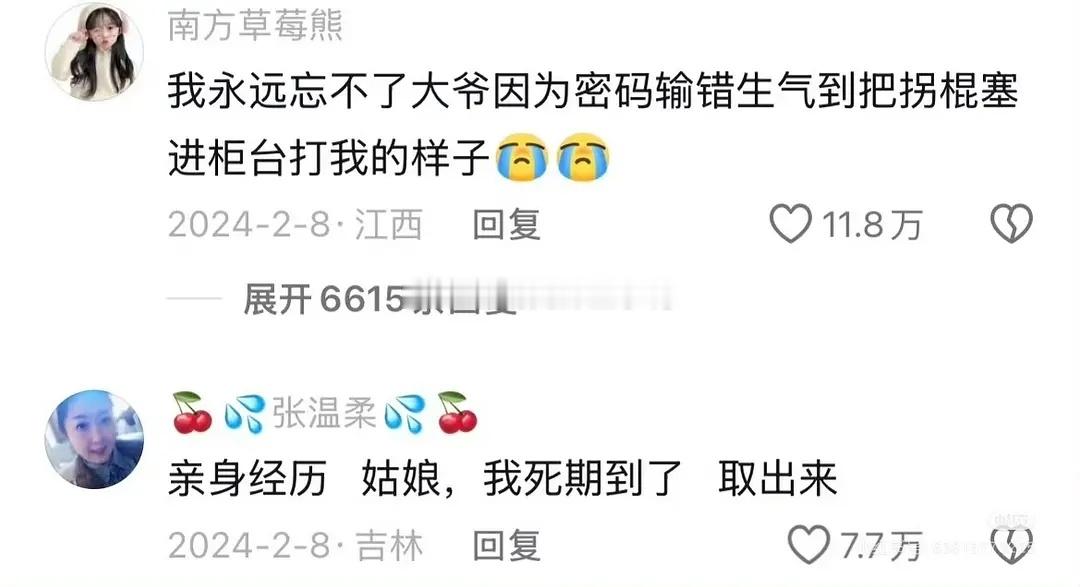Tap the right cherry emoji beside 张温柔
Viewport: 1080px width, 587px height.
[x=457, y=413]
